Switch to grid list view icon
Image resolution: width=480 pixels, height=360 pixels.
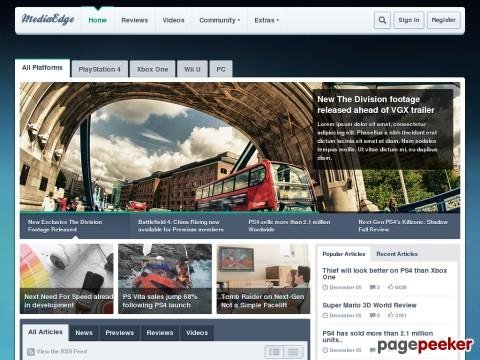coord(274,352)
